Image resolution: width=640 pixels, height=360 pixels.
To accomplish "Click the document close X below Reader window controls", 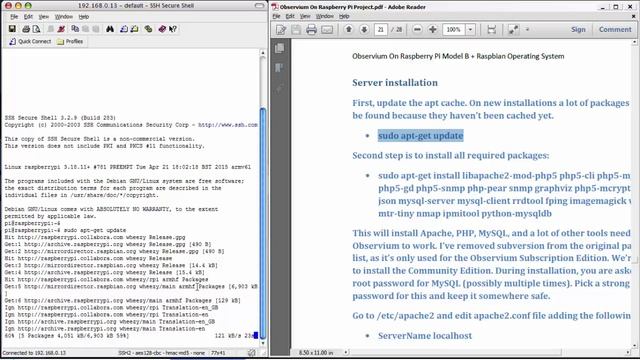I will coord(633,16).
